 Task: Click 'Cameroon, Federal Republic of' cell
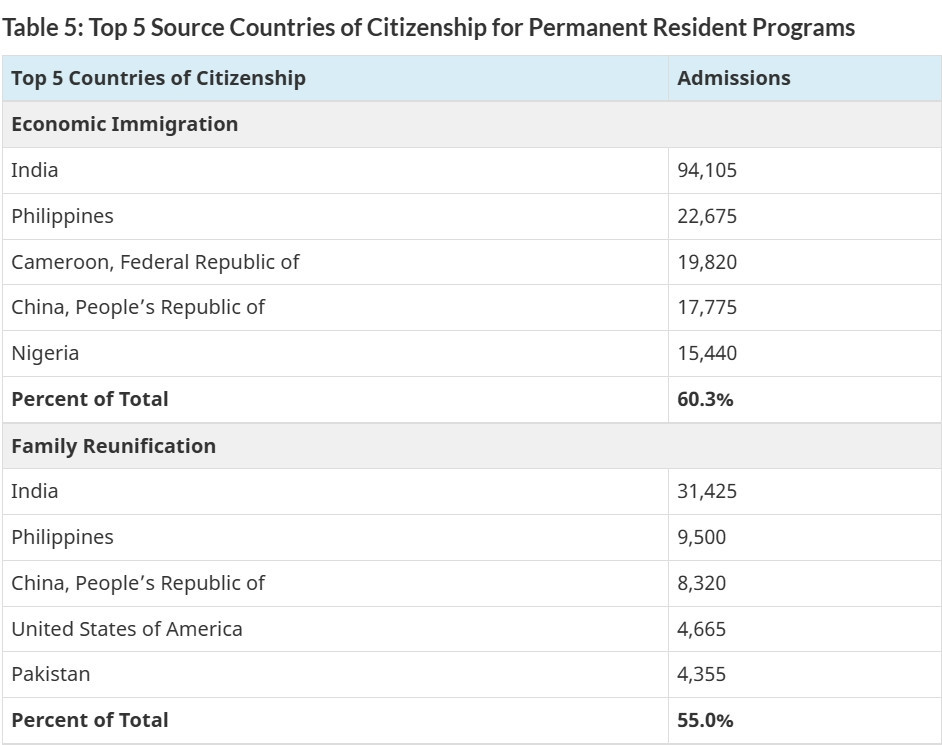(x=155, y=262)
